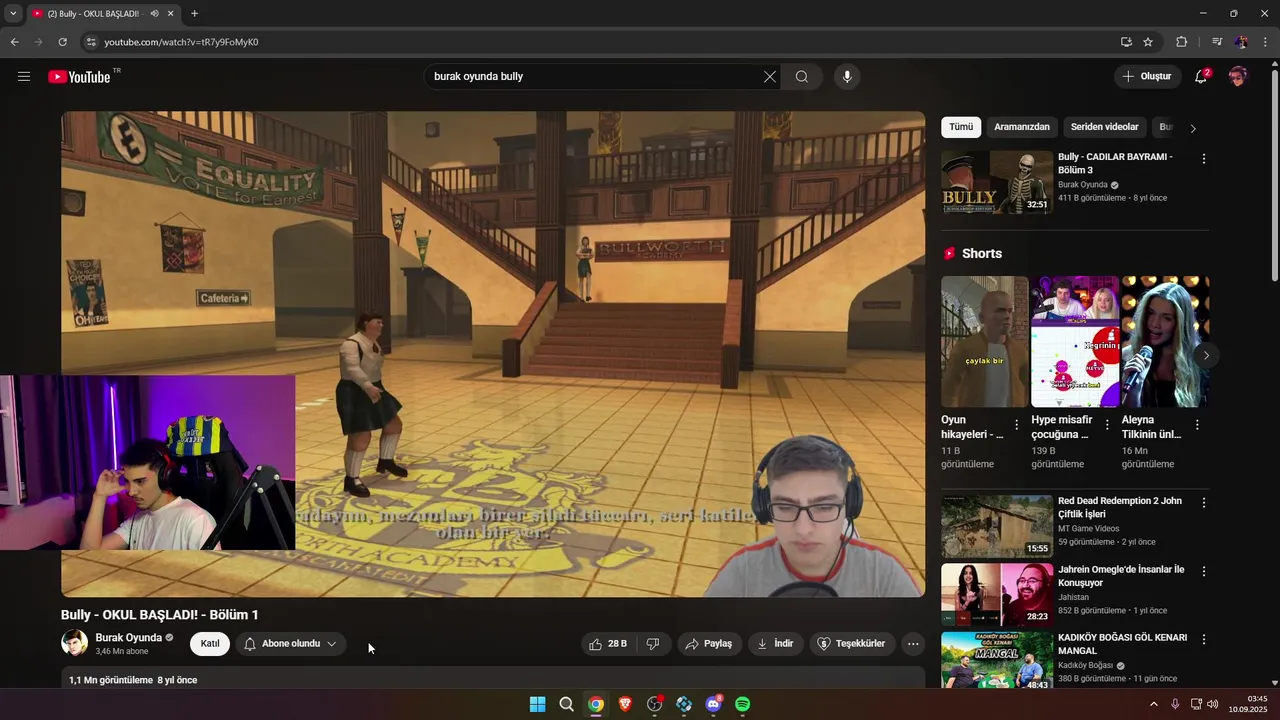
Task: Open the Abone olundu subscription dropdown
Action: pos(291,644)
